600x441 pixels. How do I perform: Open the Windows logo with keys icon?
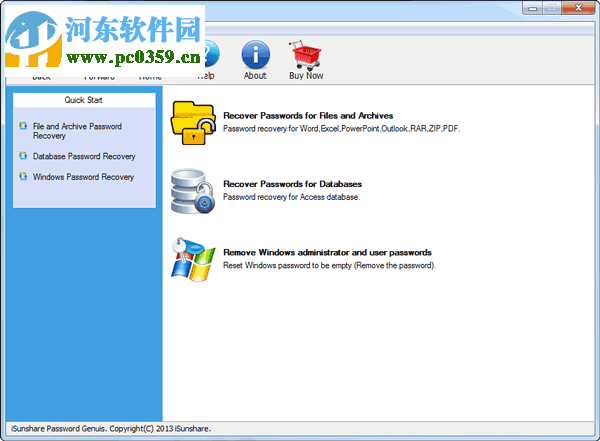193,260
